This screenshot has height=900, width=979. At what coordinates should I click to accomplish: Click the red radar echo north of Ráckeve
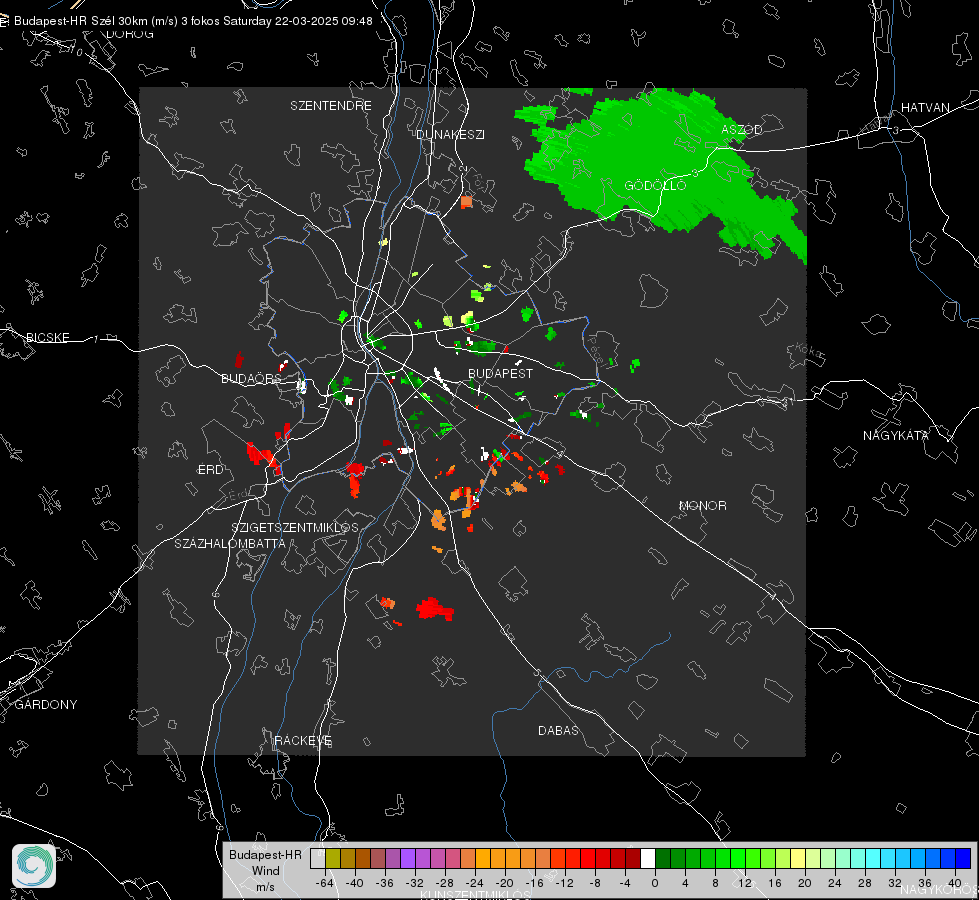pos(433,608)
